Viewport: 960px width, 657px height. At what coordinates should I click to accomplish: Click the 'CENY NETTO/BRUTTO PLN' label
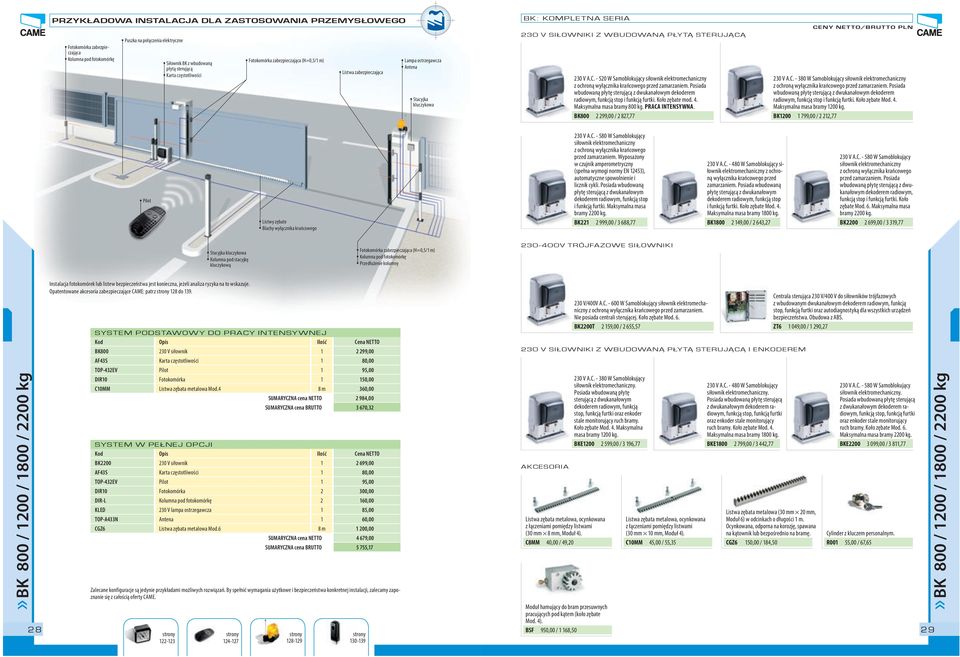(x=863, y=28)
